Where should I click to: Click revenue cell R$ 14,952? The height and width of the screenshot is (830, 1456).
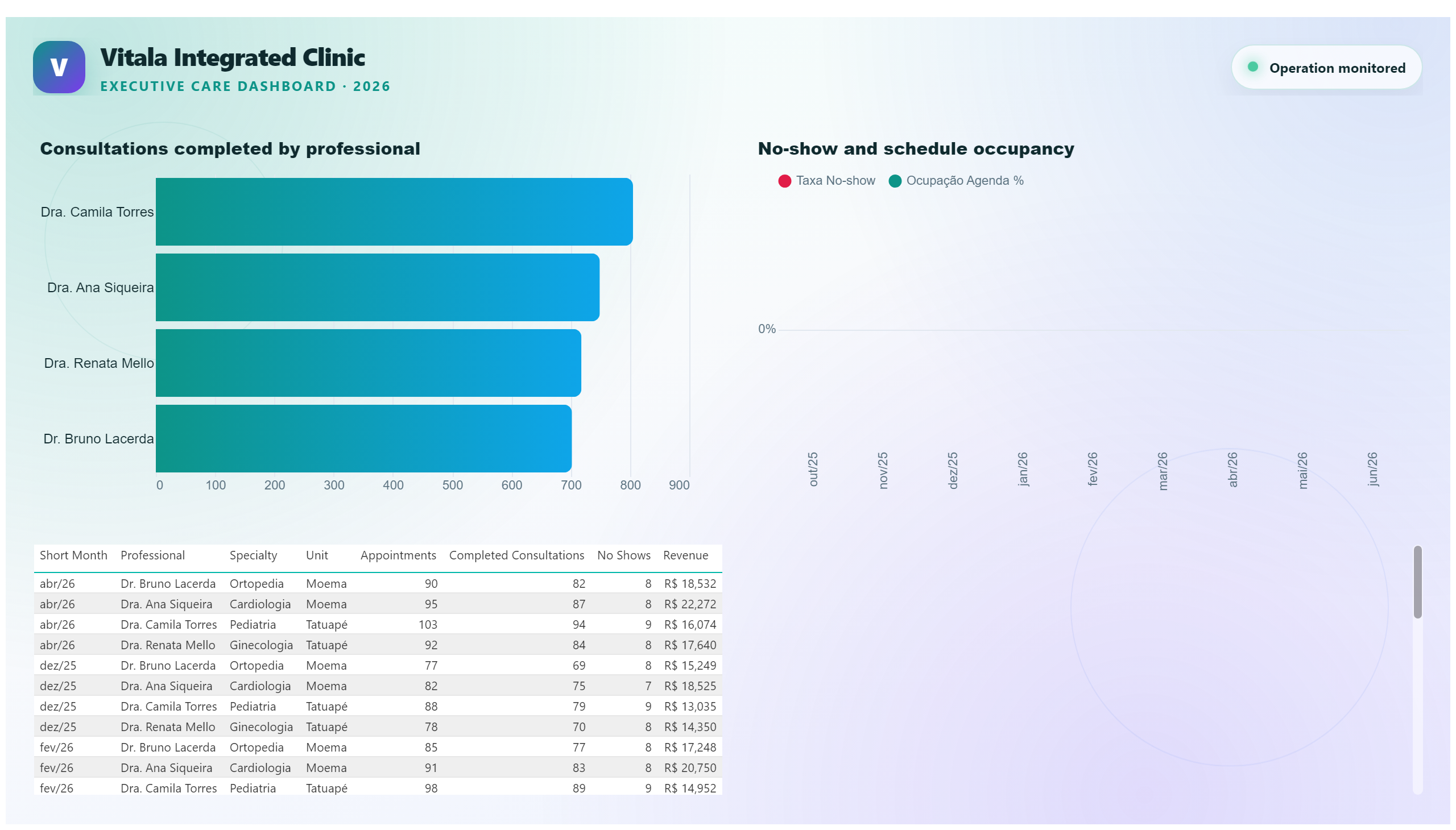[690, 789]
